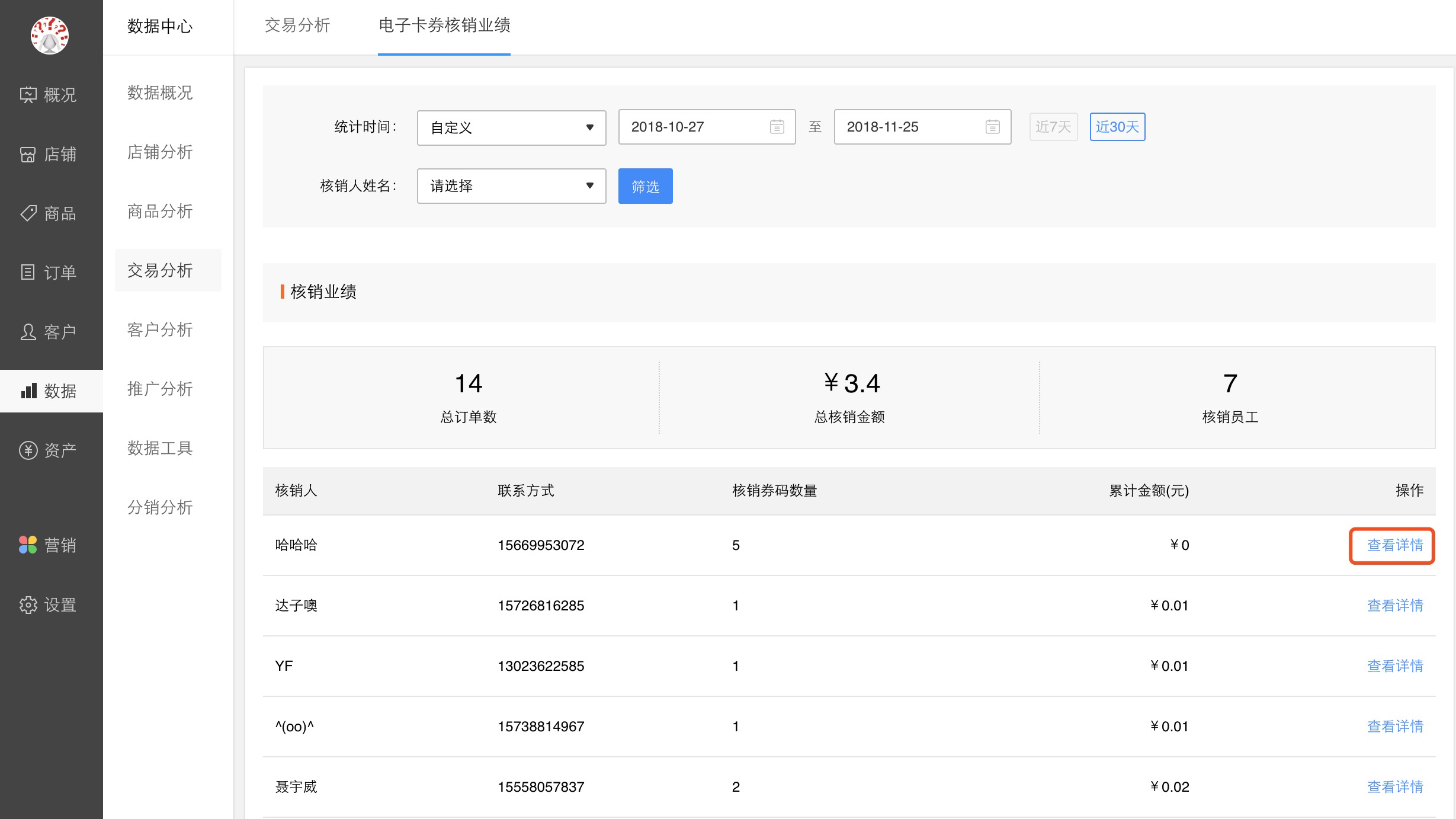This screenshot has width=1456, height=819.
Task: Open the 设置 settings gear icon
Action: tap(28, 604)
